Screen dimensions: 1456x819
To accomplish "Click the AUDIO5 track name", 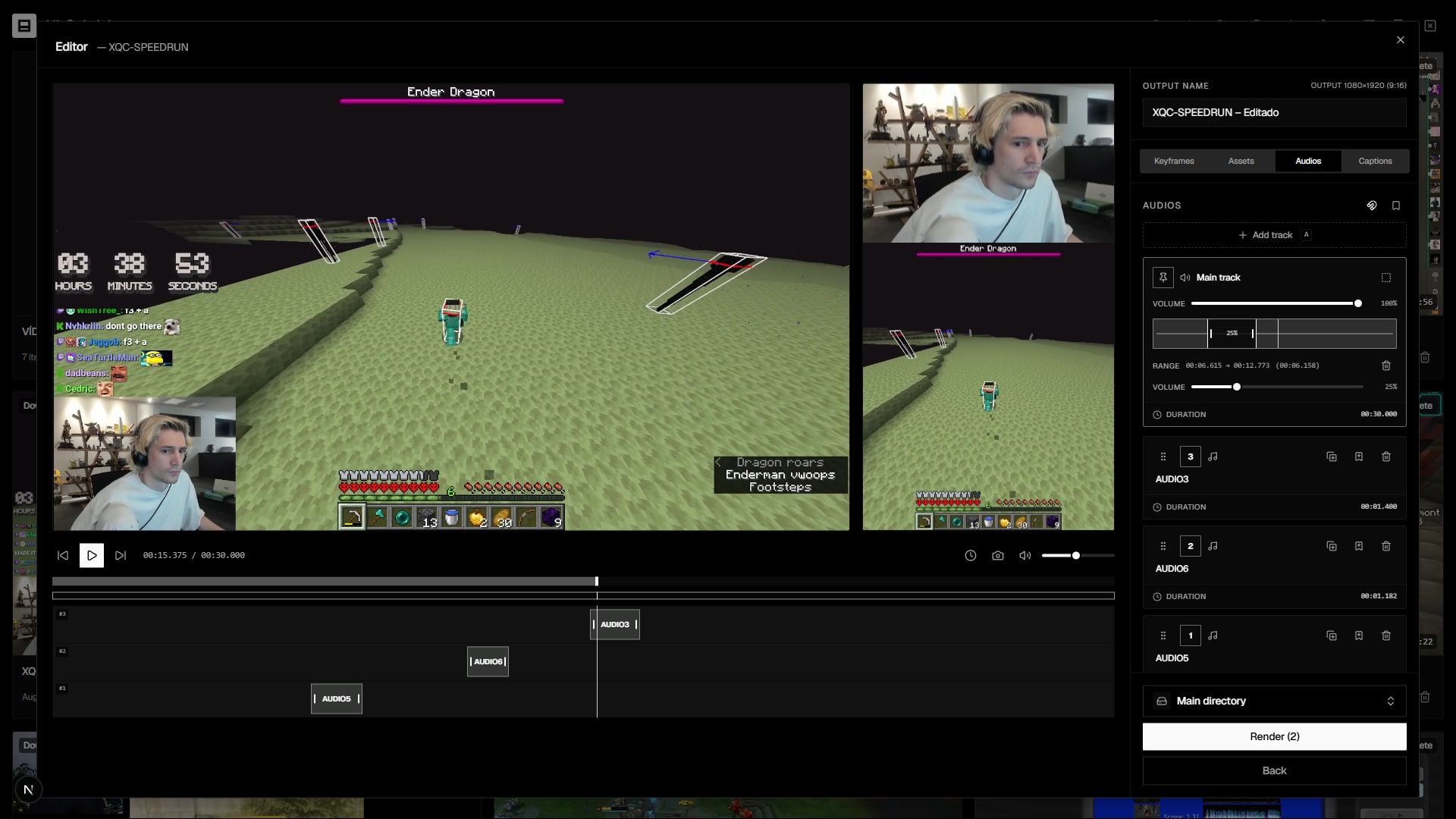I will tap(1172, 658).
